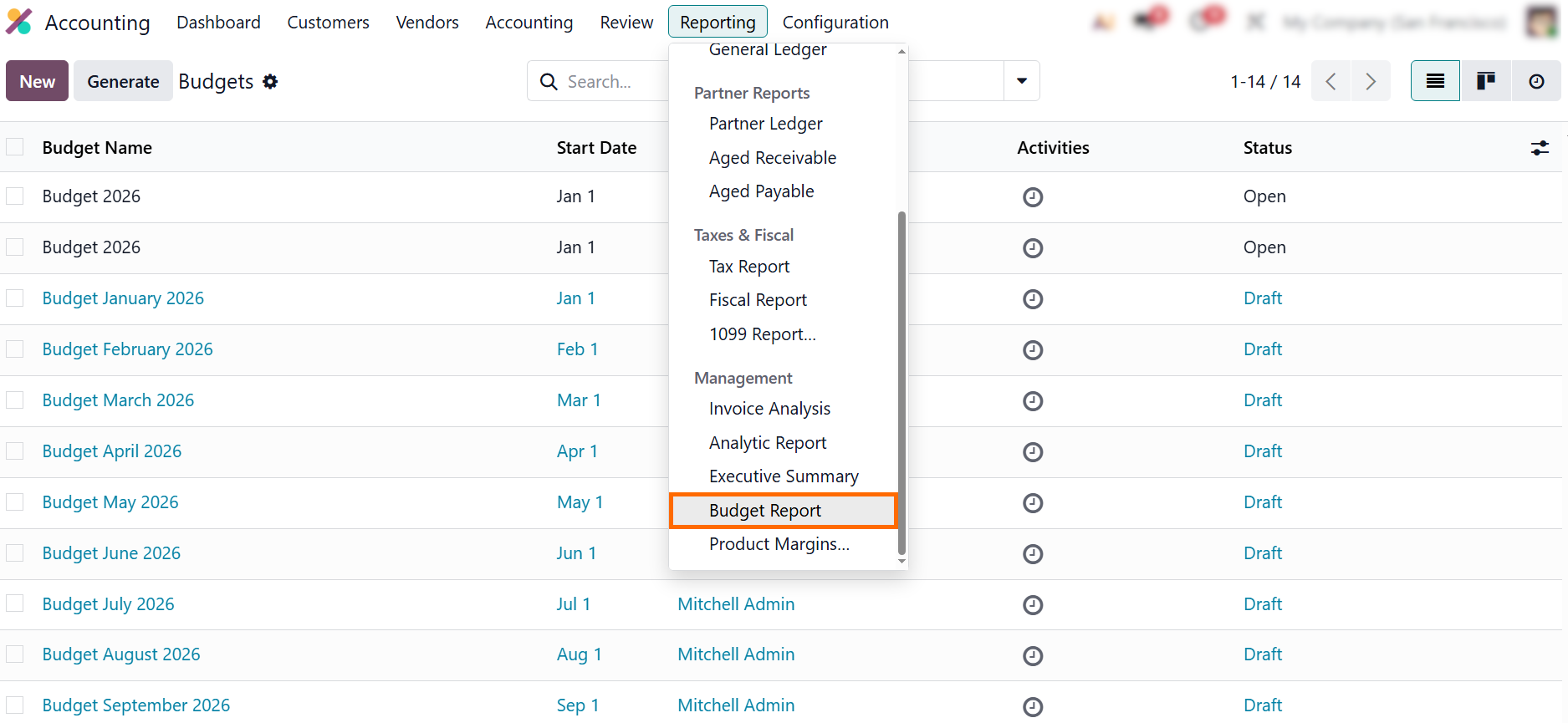Open activity clock for Budget March 2026
Viewport: 1568px width, 723px height.
click(x=1033, y=401)
